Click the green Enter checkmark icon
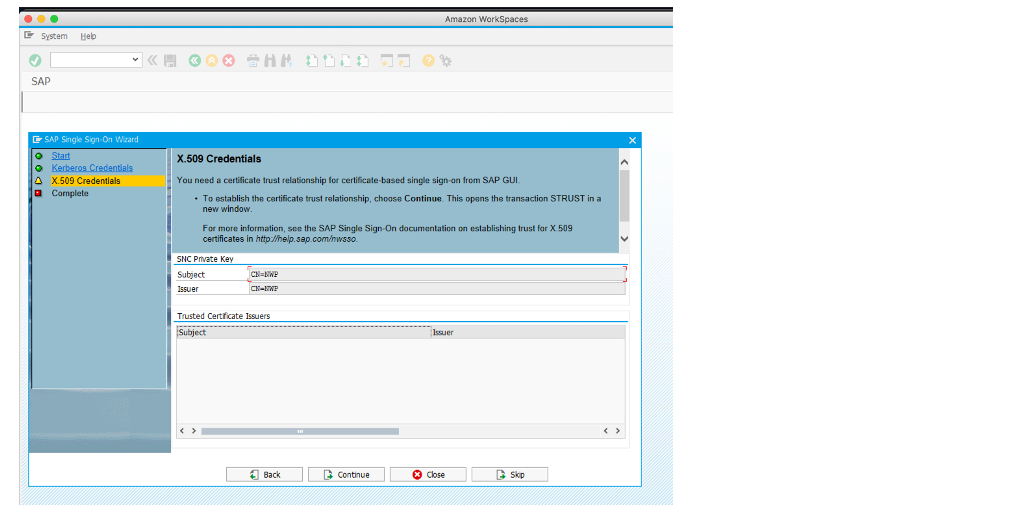The image size is (1024, 512). [x=35, y=61]
